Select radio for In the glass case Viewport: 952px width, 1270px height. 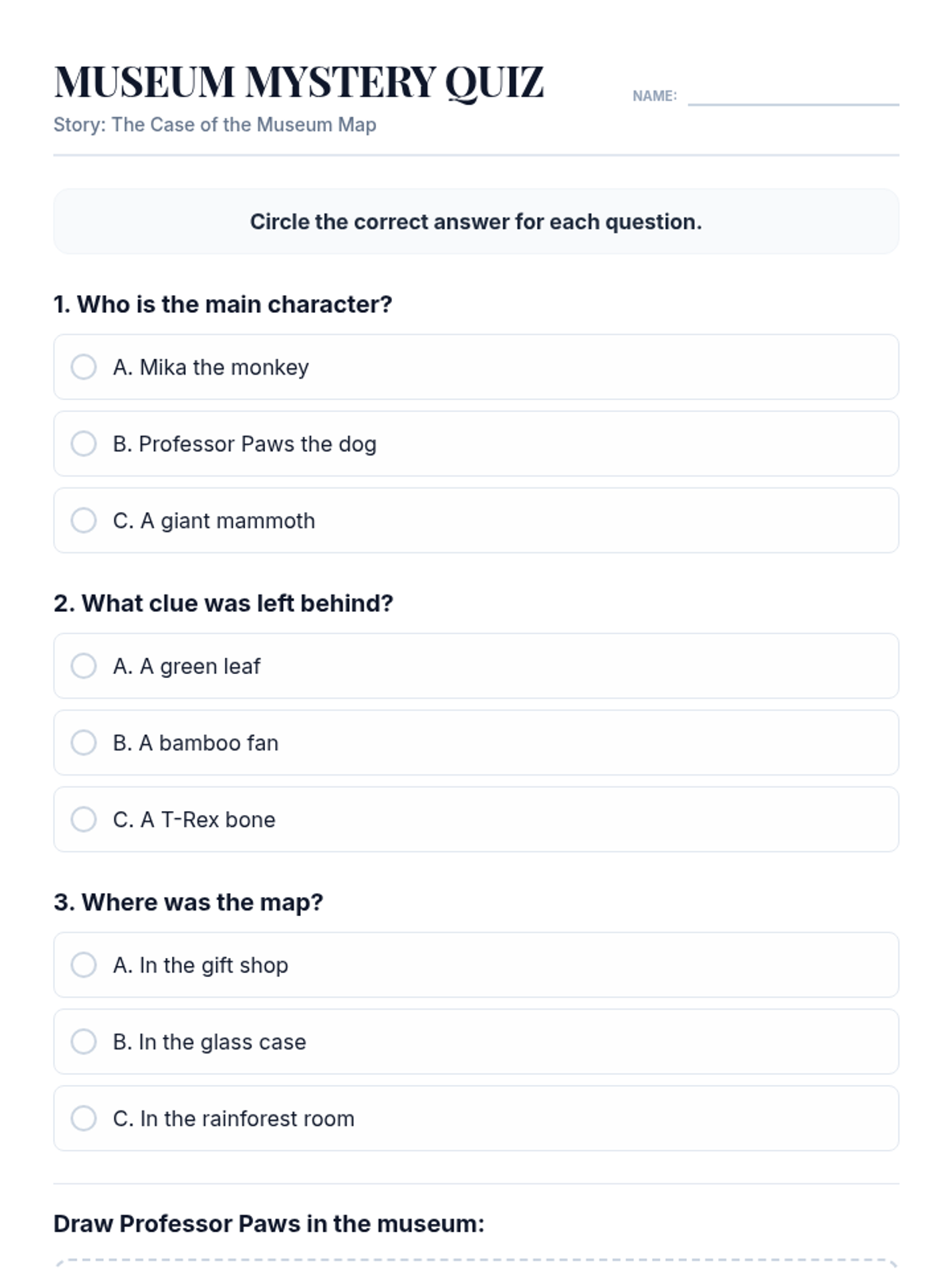[x=83, y=1041]
